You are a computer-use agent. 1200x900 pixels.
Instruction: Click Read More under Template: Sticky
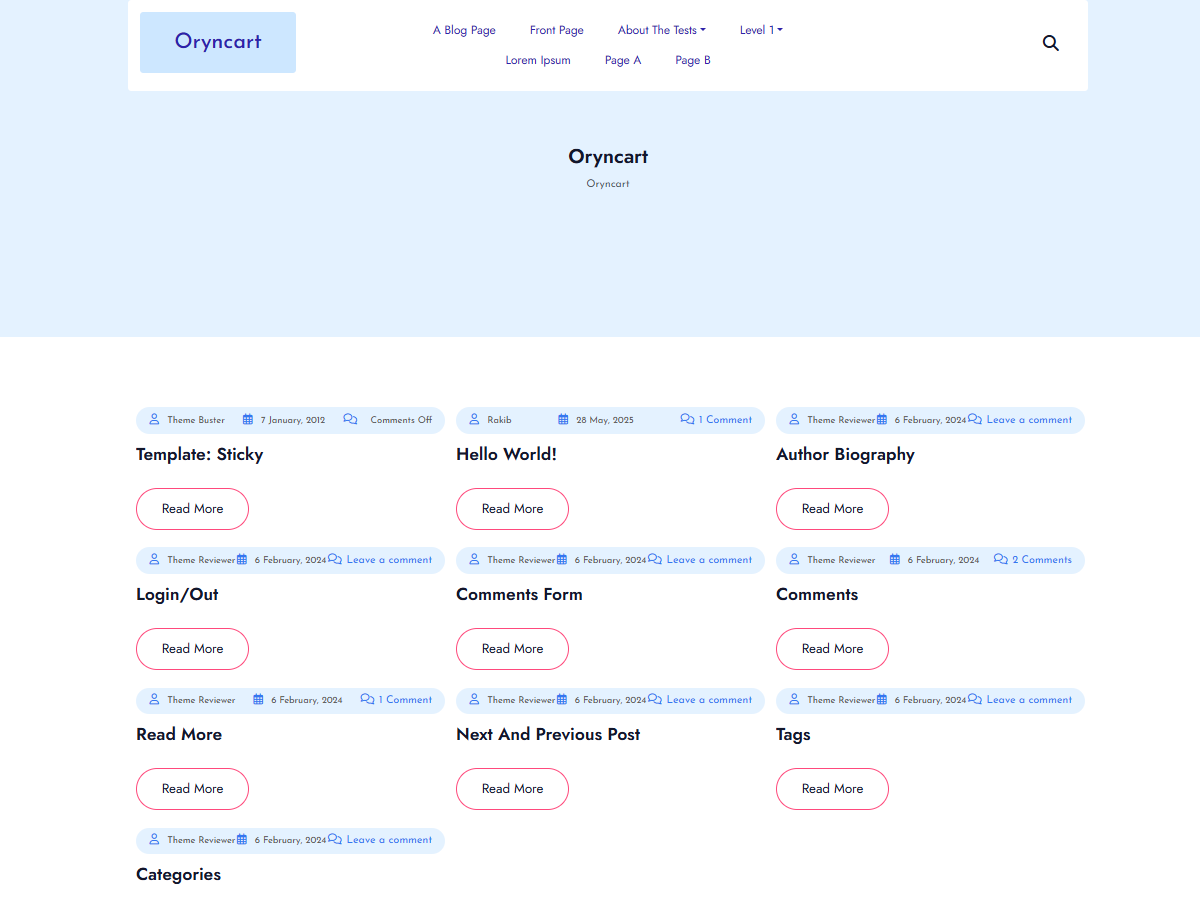coord(192,508)
